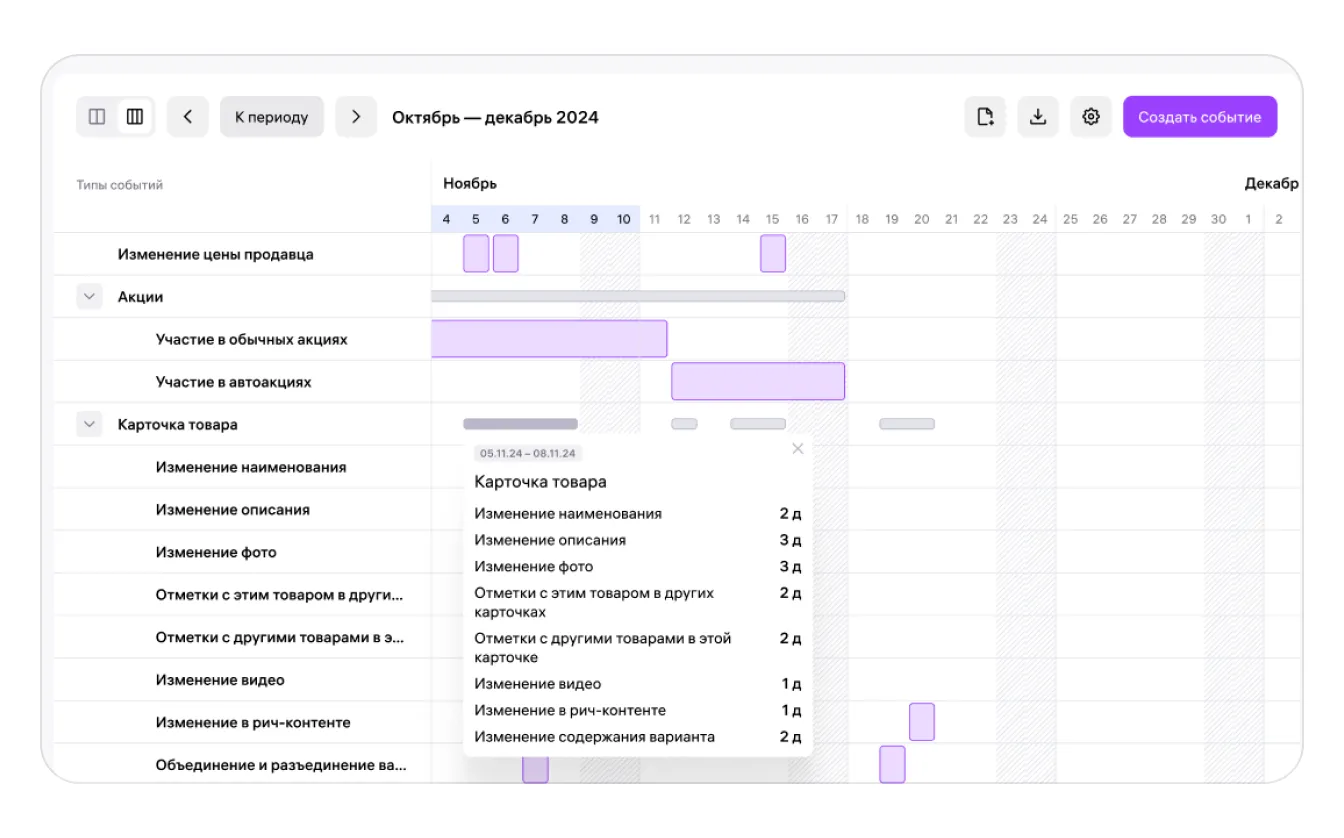Click the download icon
The image size is (1344, 838).
(x=1038, y=117)
